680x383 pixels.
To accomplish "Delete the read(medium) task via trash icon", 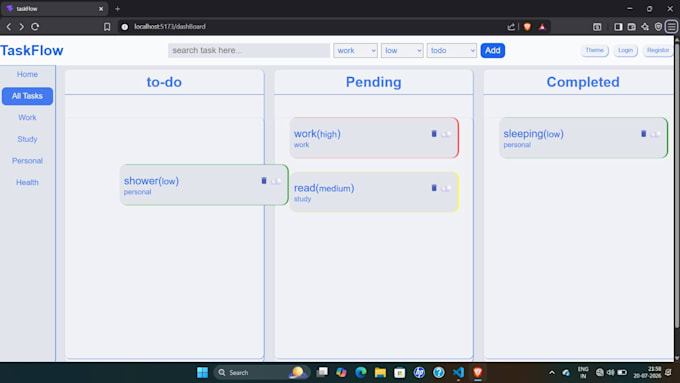I will [x=434, y=188].
